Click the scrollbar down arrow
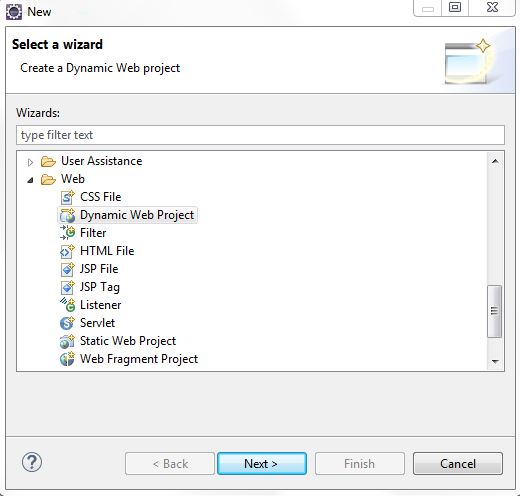Screen dimensions: 520x496 495,361
